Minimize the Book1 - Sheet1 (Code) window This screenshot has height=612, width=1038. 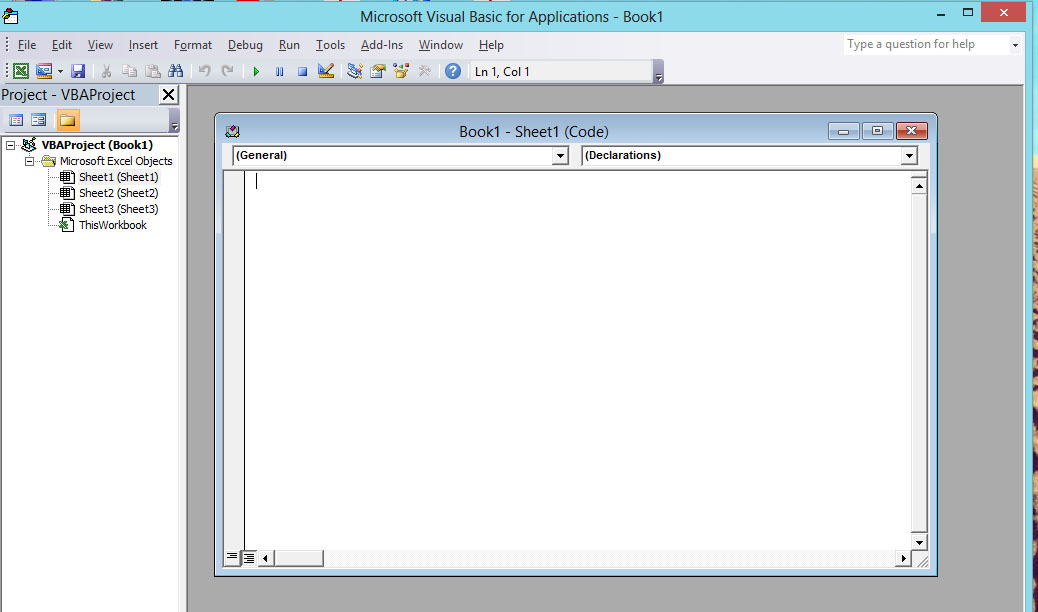(843, 131)
